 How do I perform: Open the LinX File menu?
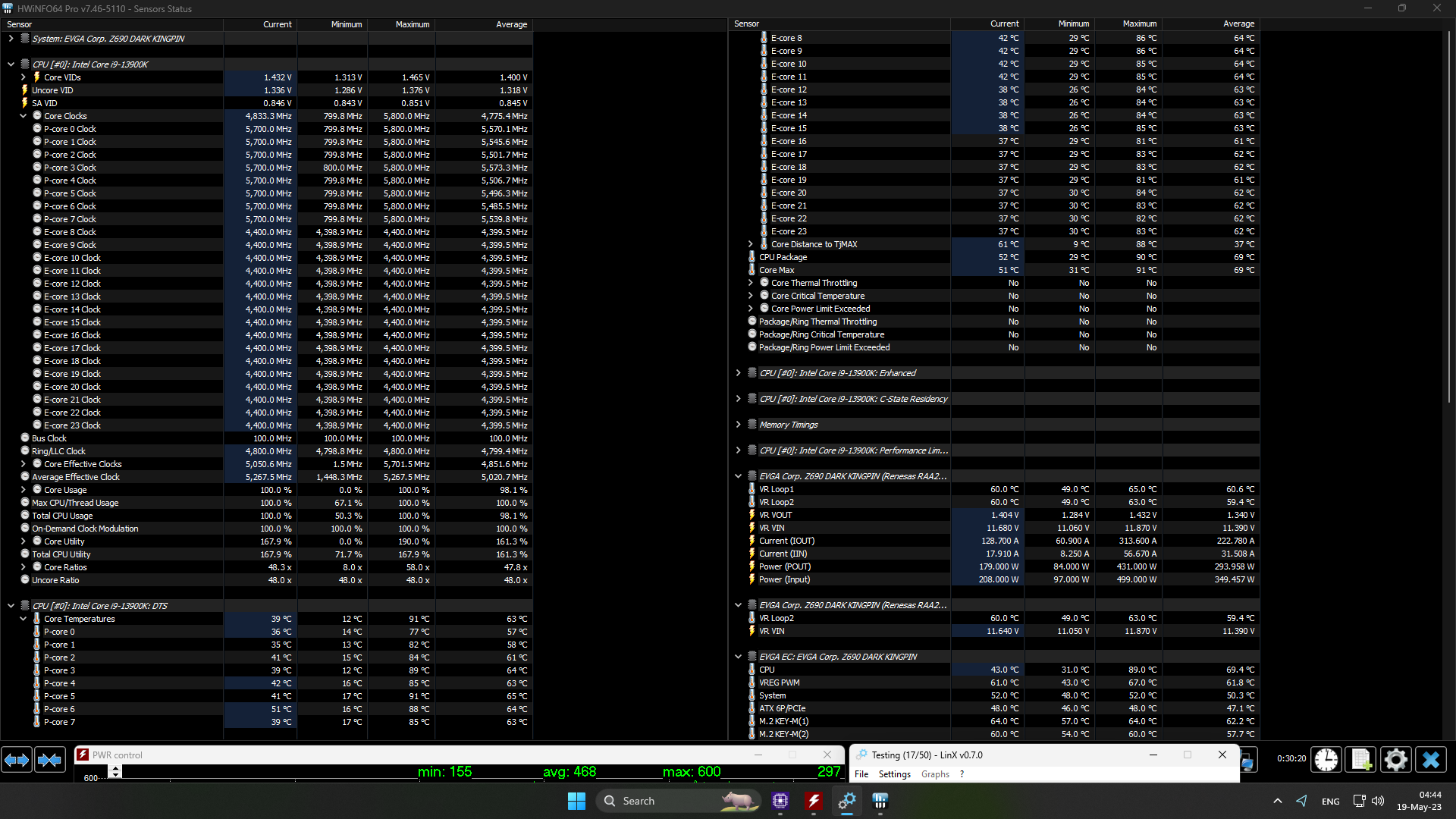tap(861, 774)
